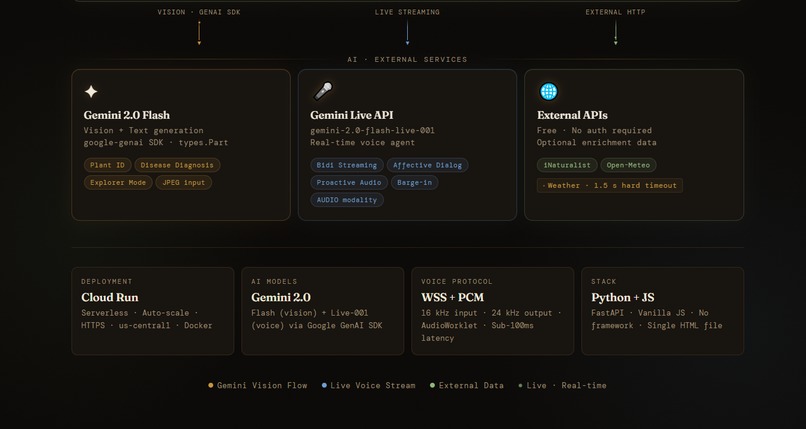This screenshot has width=806, height=429.
Task: Click the globe icon on External APIs card
Action: [548, 91]
